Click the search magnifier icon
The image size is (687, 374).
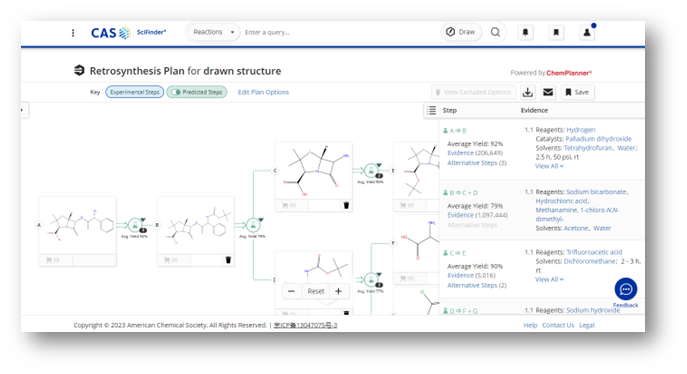point(495,32)
